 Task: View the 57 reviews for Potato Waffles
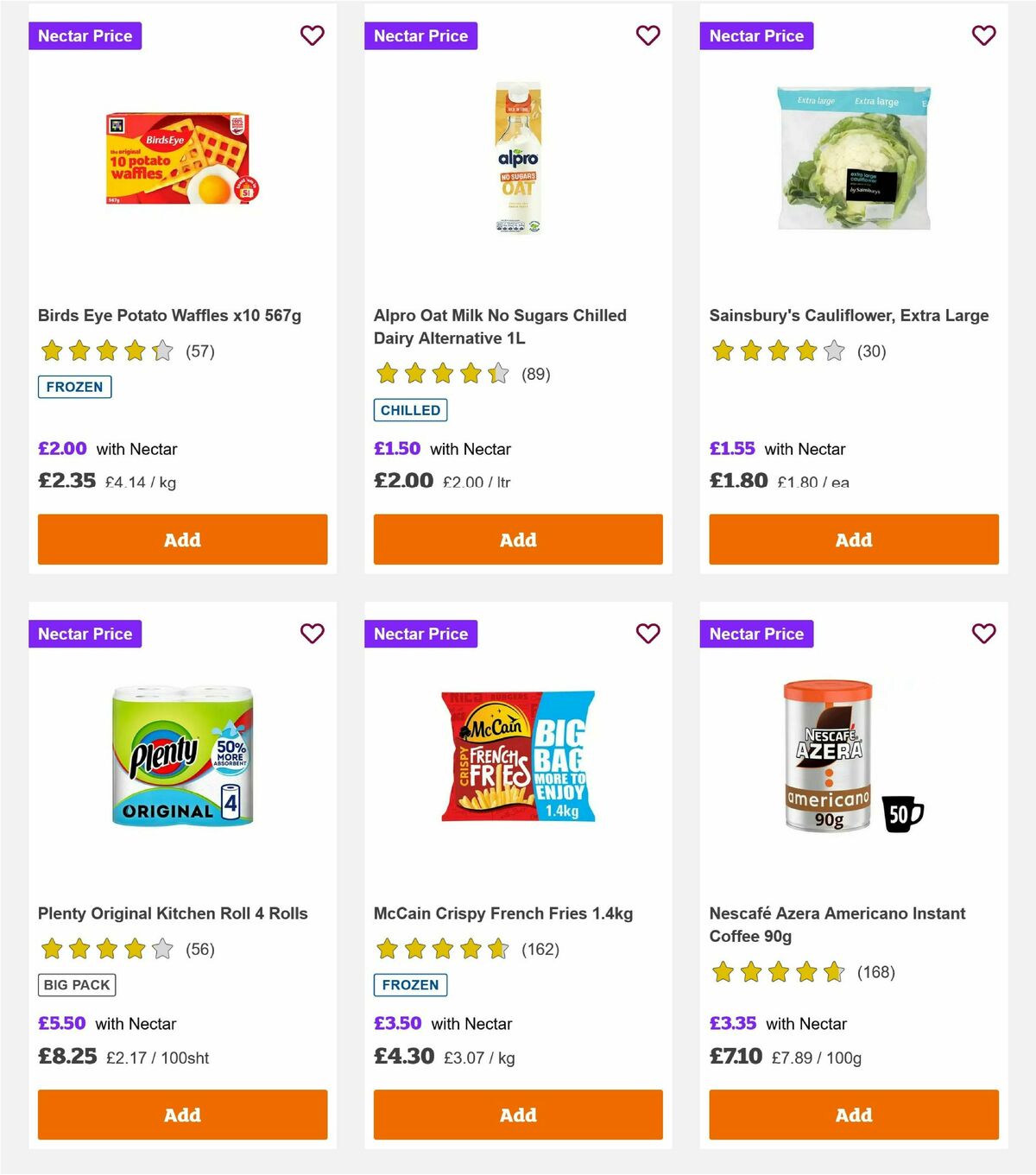[199, 351]
